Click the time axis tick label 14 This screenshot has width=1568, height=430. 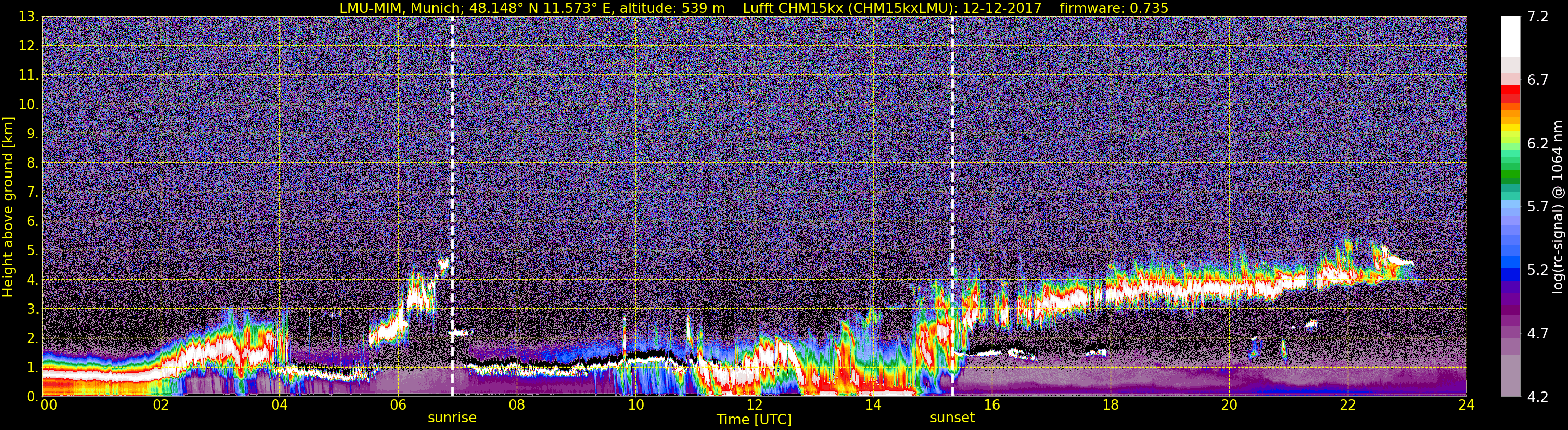point(873,405)
